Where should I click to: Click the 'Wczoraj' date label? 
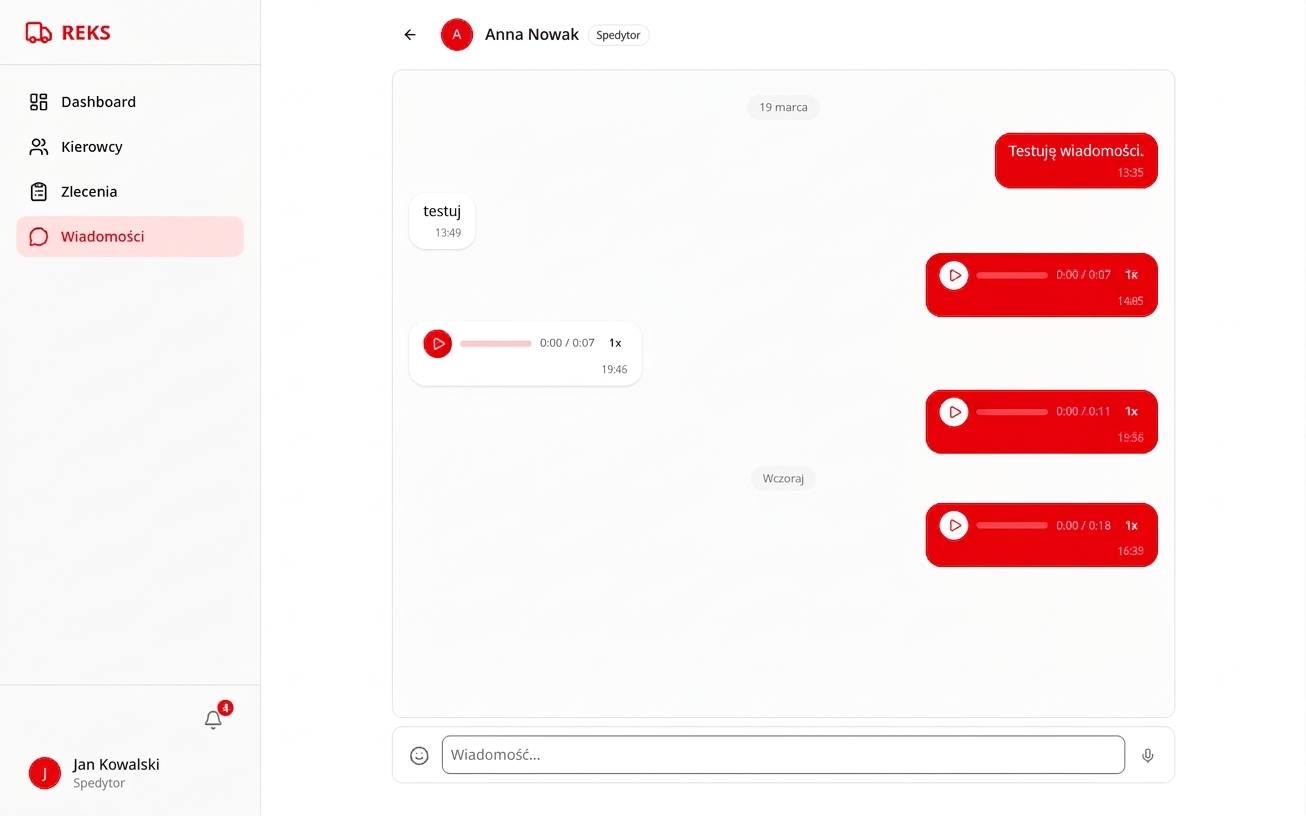coord(783,478)
